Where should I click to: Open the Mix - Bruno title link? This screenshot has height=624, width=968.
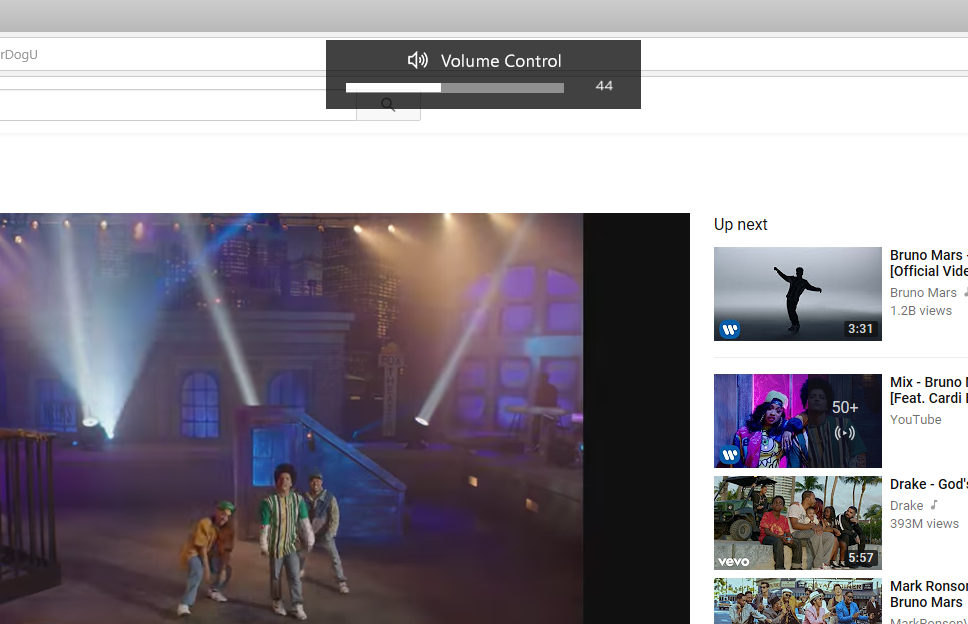(x=928, y=390)
